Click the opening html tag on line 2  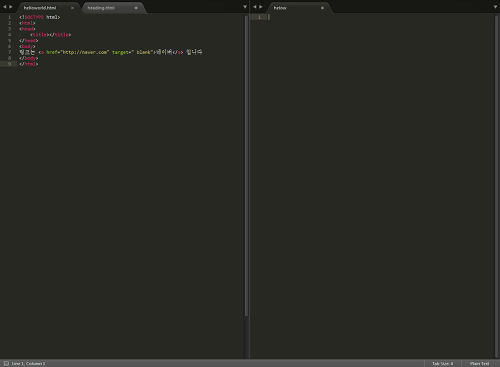pos(27,23)
